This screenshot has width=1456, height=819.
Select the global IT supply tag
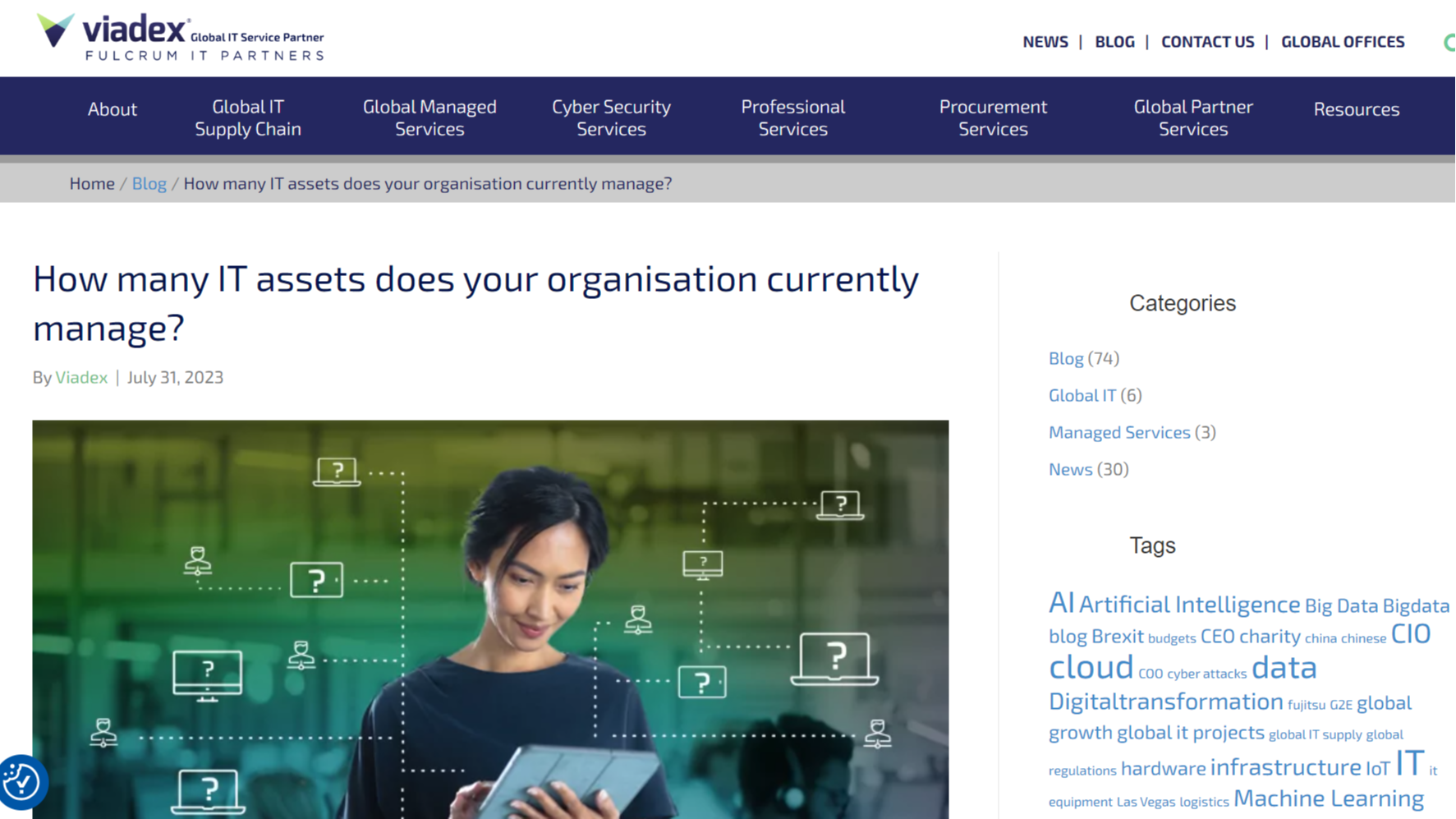[x=1315, y=735]
